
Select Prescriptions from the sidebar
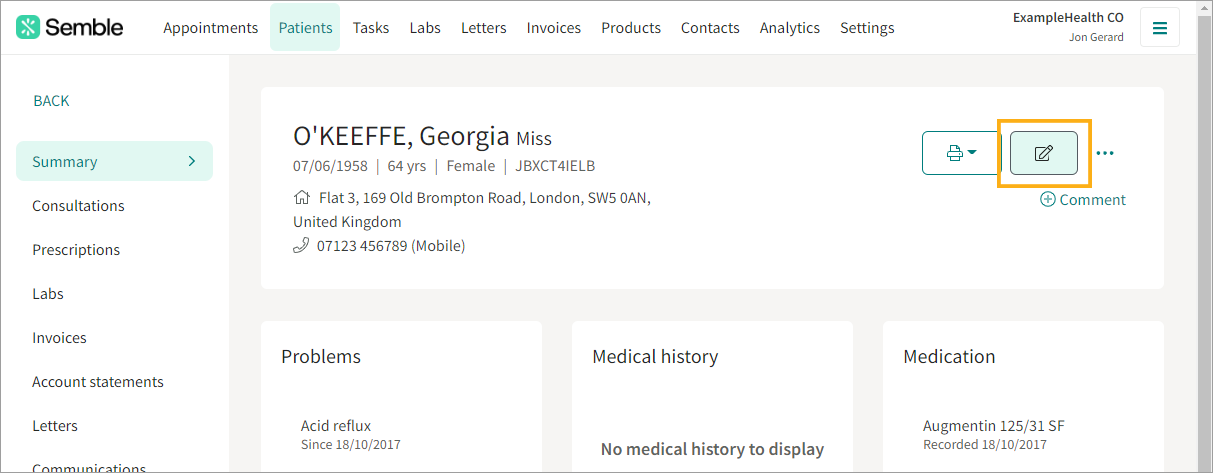tap(76, 250)
